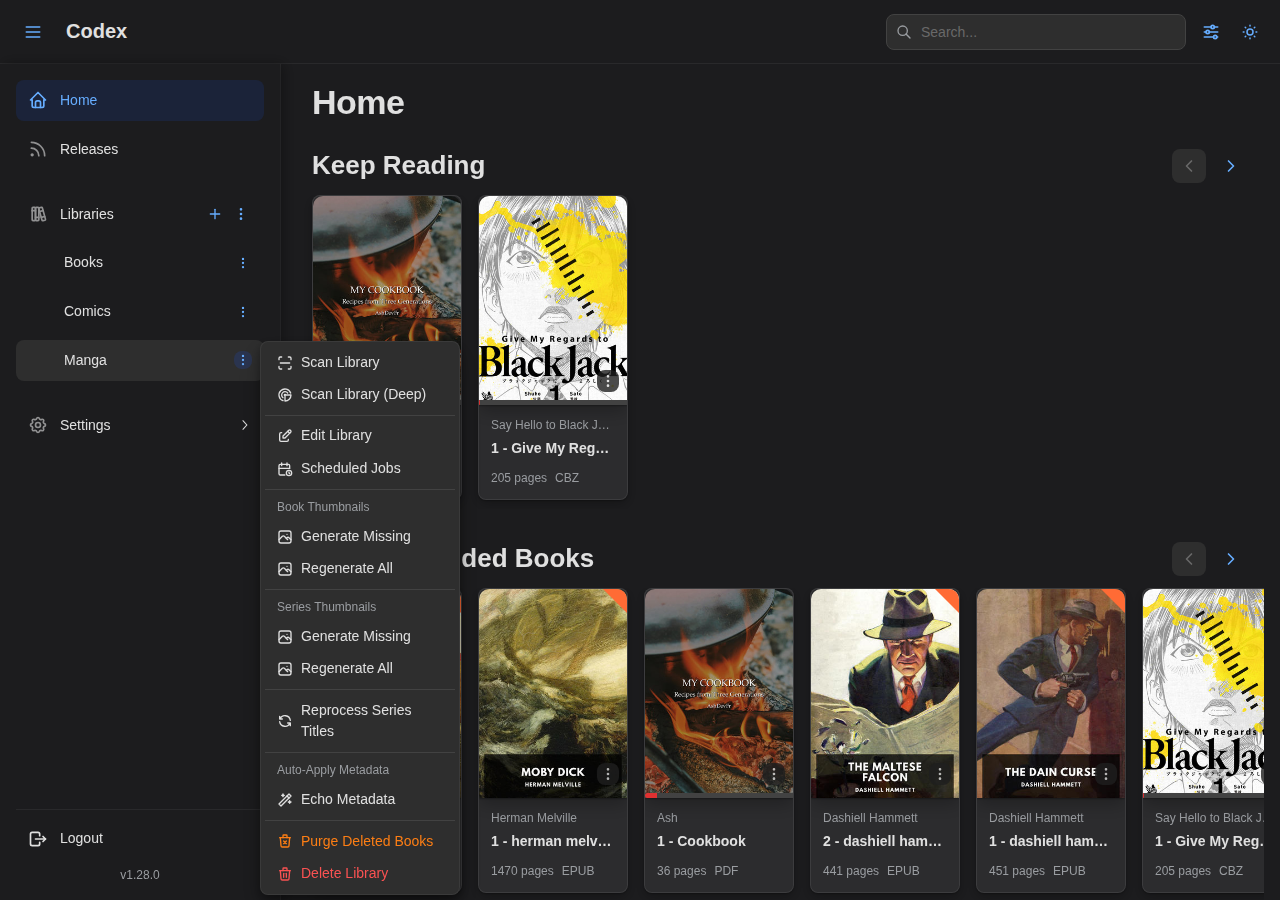This screenshot has width=1280, height=900.
Task: Select Scan Library (Deep) menu entry
Action: pos(360,394)
